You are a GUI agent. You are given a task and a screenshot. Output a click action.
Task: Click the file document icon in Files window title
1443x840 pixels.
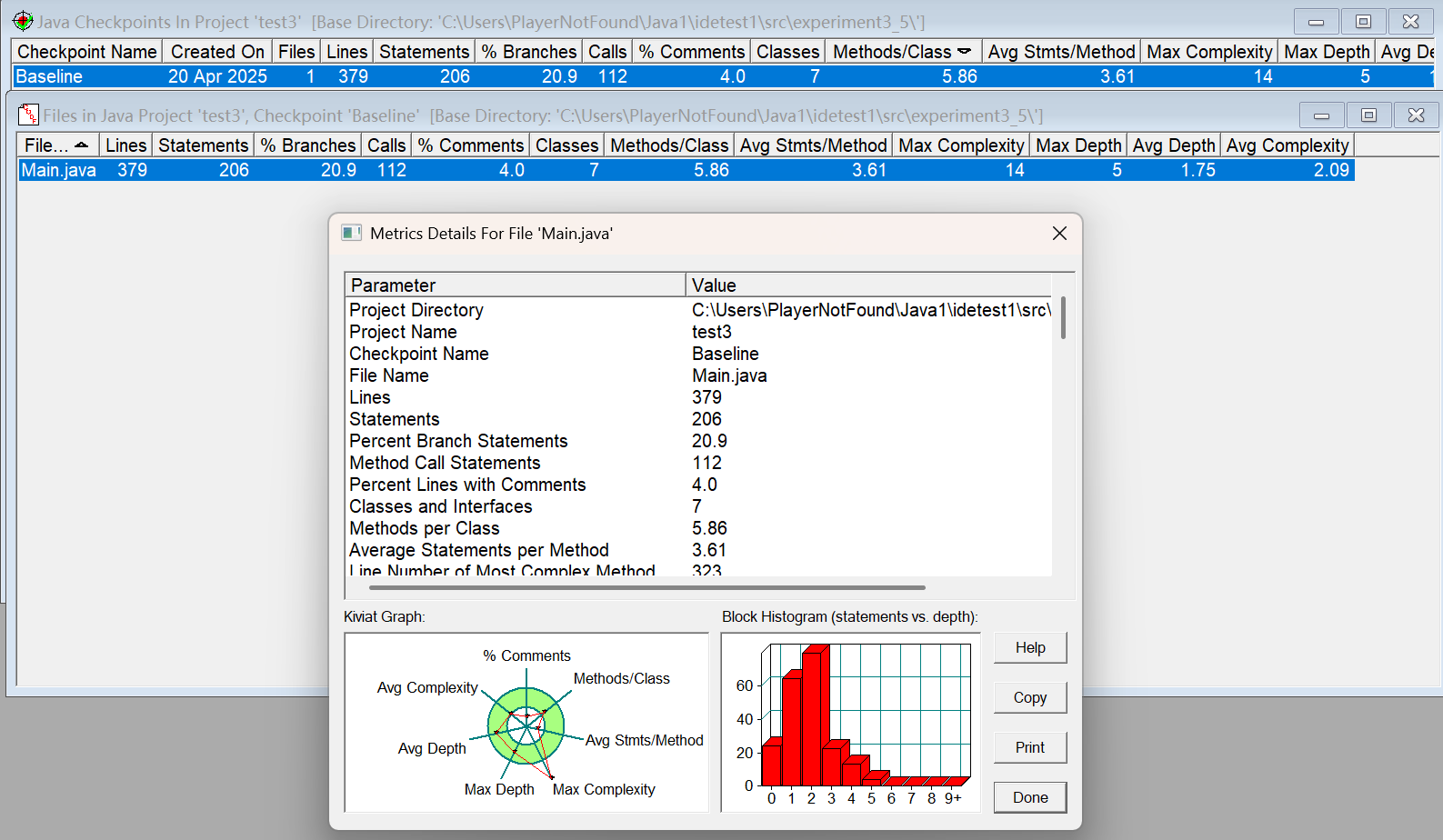tap(28, 115)
